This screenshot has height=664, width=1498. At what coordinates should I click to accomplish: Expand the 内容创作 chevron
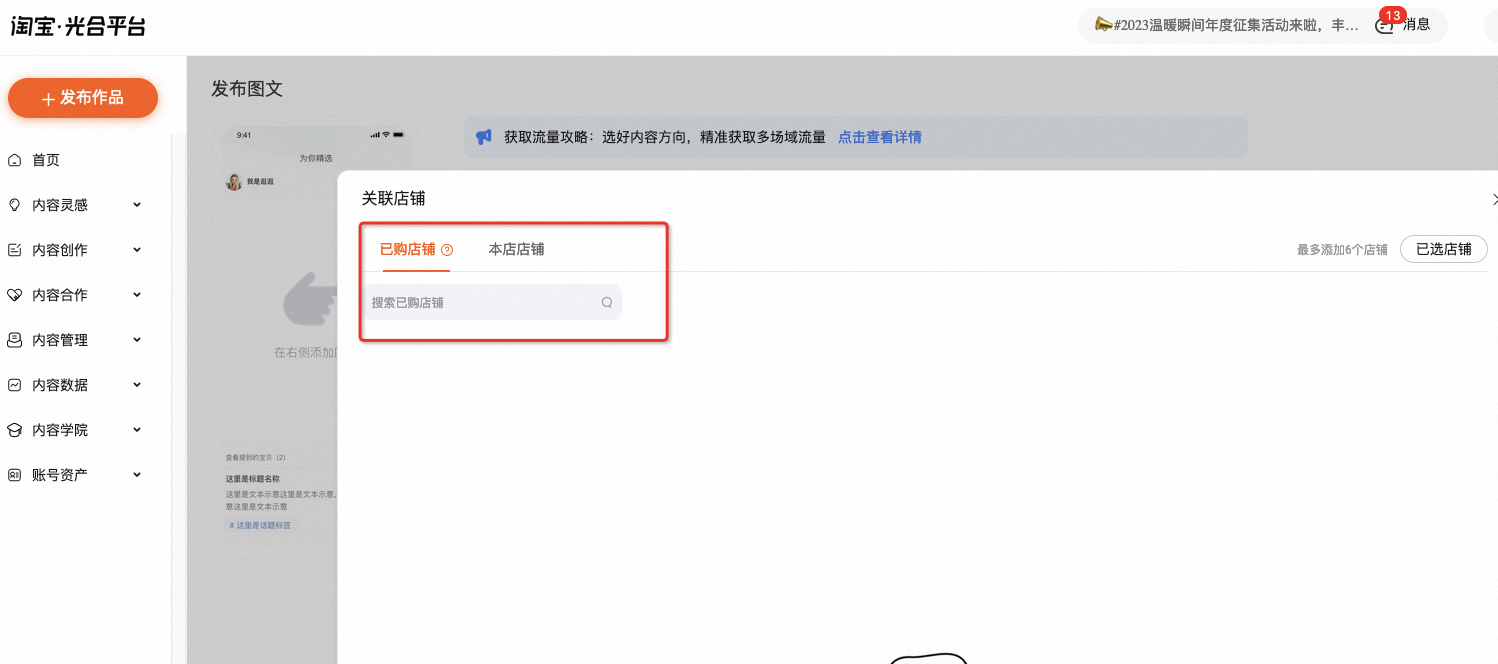137,250
